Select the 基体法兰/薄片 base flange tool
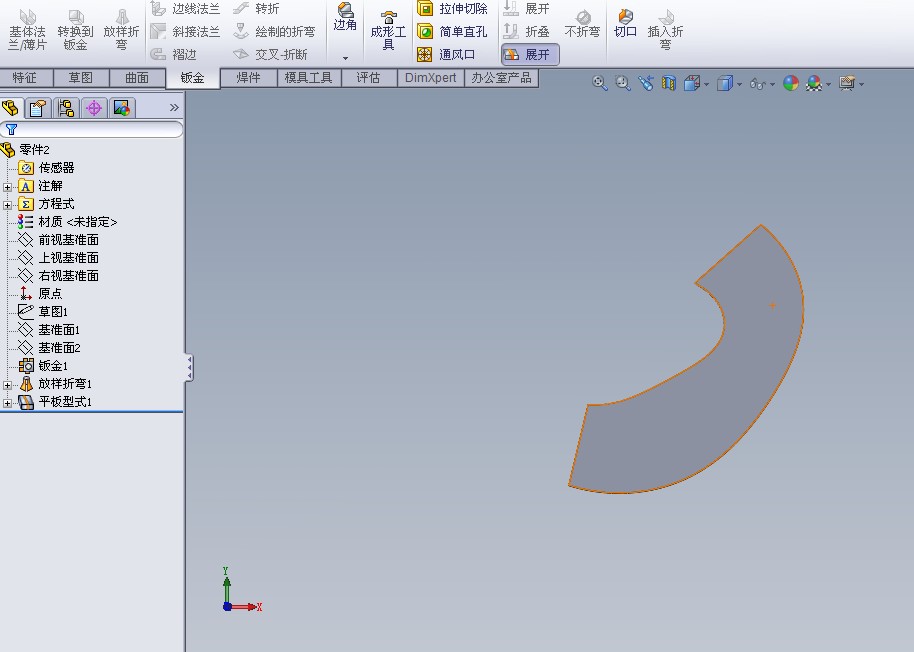Image resolution: width=914 pixels, height=652 pixels. click(27, 30)
